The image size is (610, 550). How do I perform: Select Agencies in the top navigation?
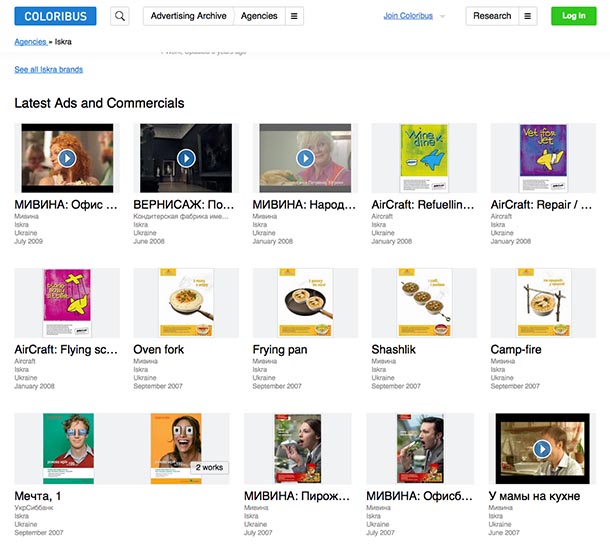point(258,16)
